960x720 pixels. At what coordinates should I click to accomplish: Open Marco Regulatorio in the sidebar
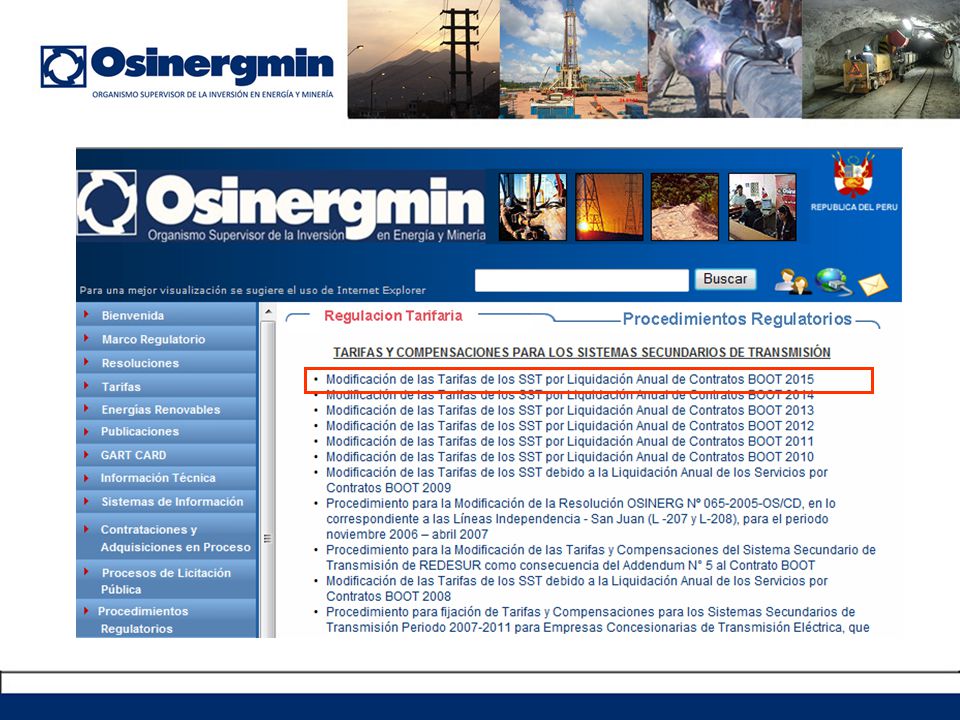point(154,339)
